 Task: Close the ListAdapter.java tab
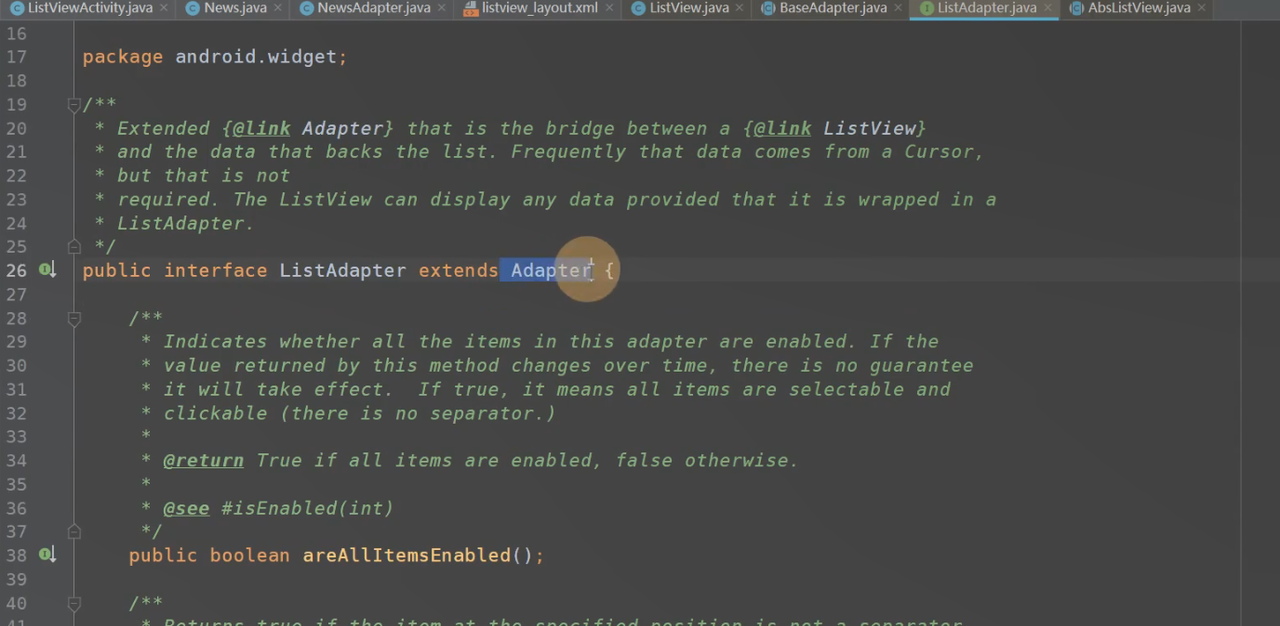(x=1047, y=8)
